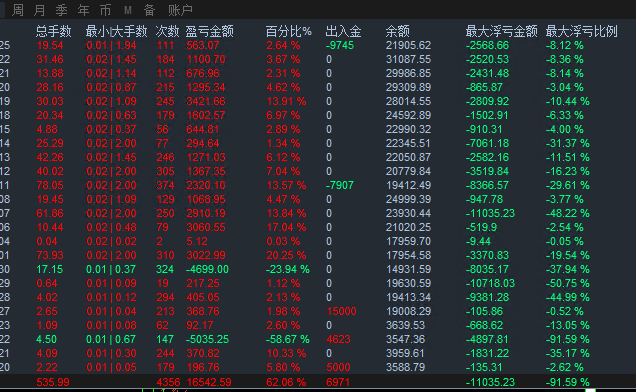Click the balance cell 28014.55

pos(408,101)
